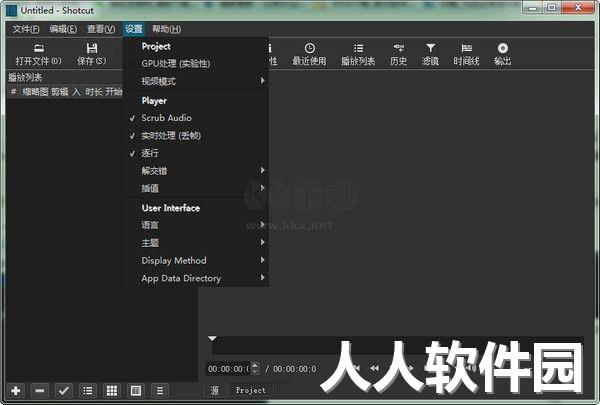600x405 pixels.
Task: Expand the 主题 theme submenu
Action: pos(197,243)
